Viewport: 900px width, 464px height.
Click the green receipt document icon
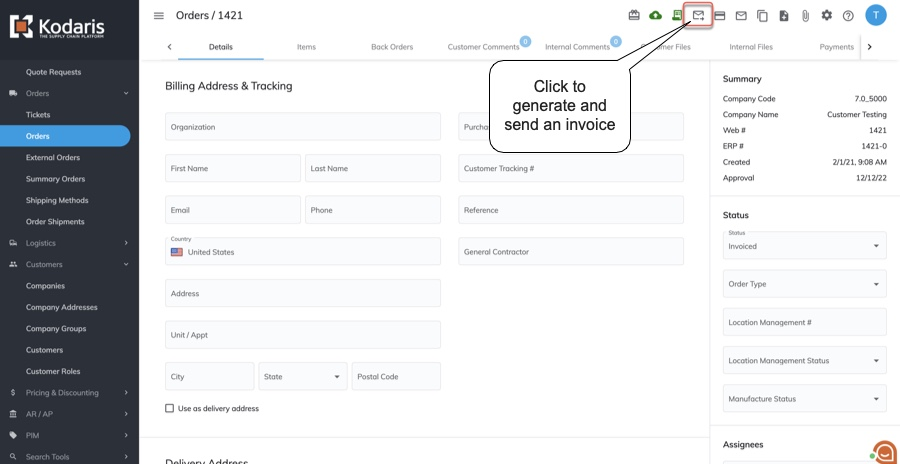click(x=677, y=16)
